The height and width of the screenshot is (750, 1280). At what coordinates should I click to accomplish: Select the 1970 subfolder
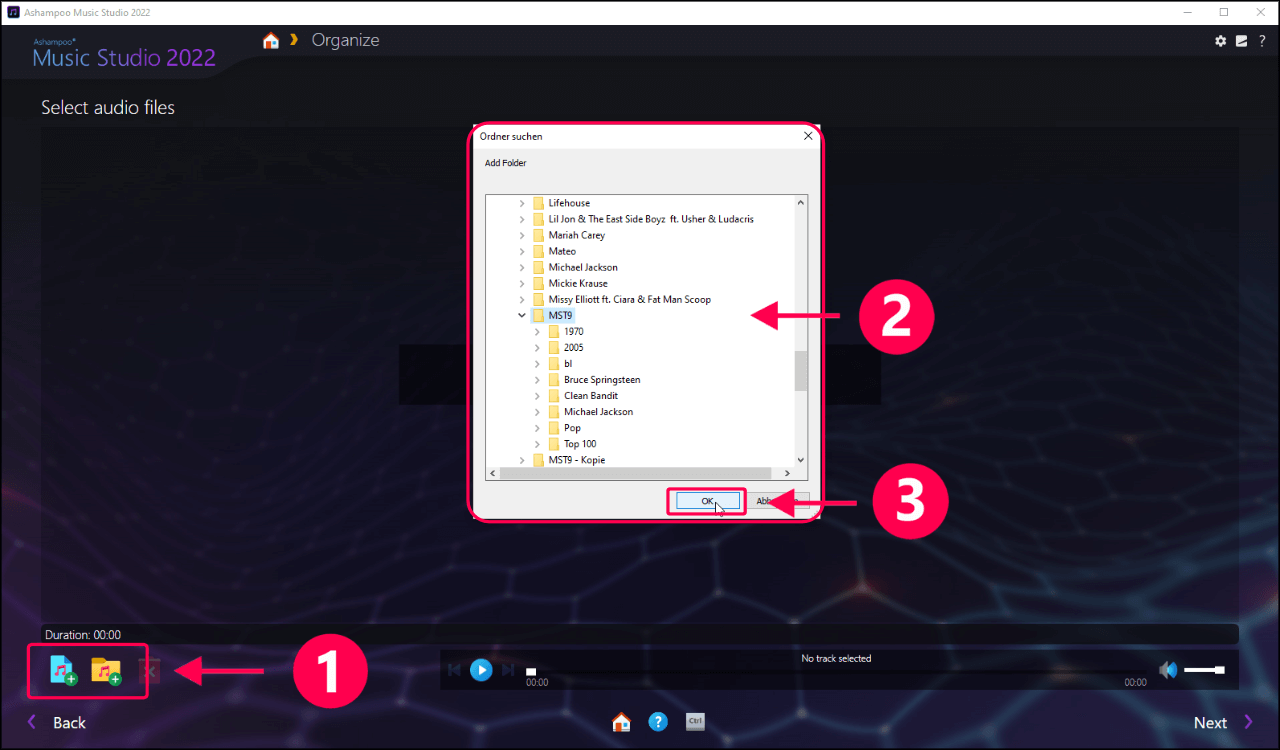click(x=573, y=331)
